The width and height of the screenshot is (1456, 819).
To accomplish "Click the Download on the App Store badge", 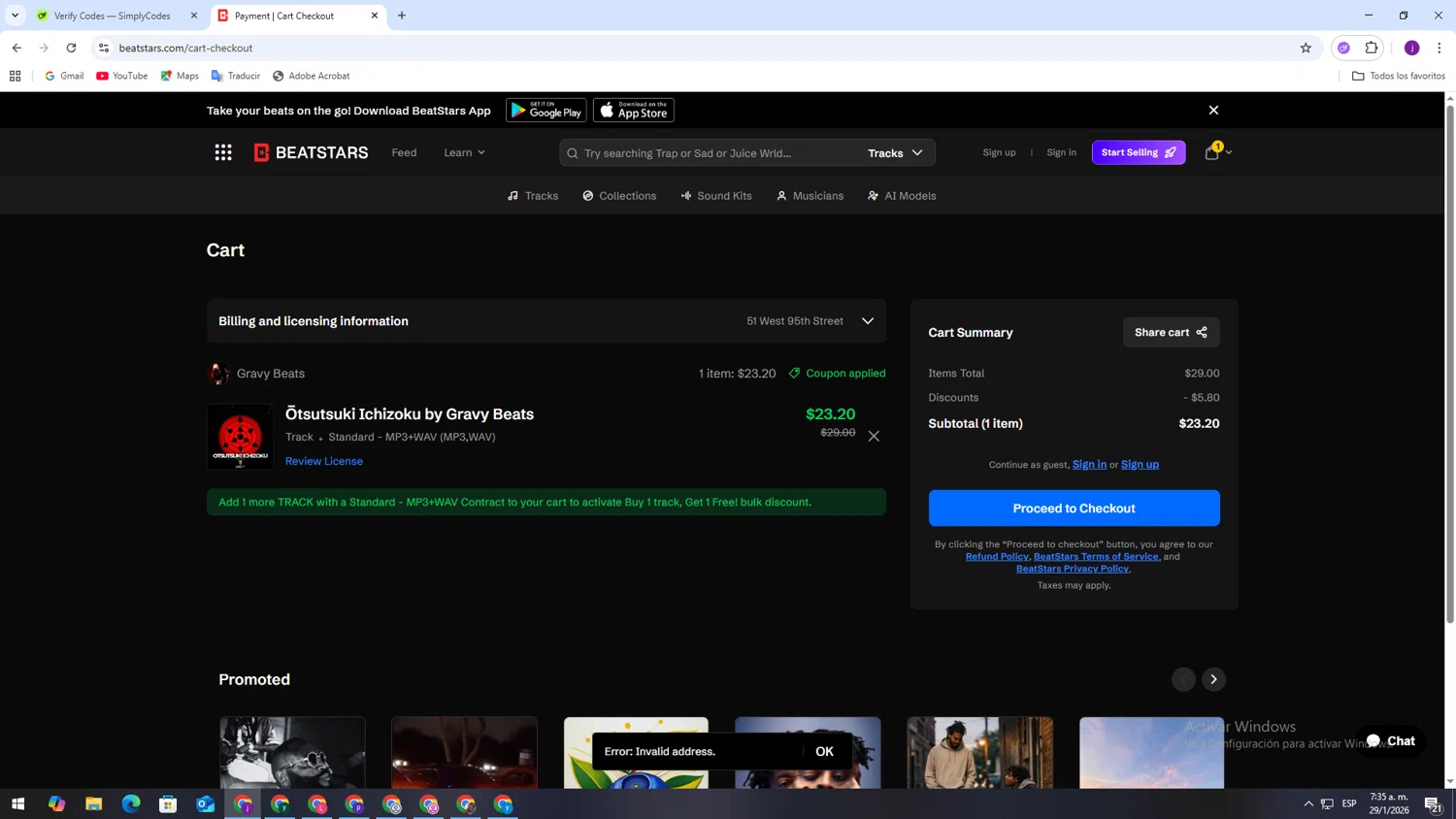I will pos(634,111).
